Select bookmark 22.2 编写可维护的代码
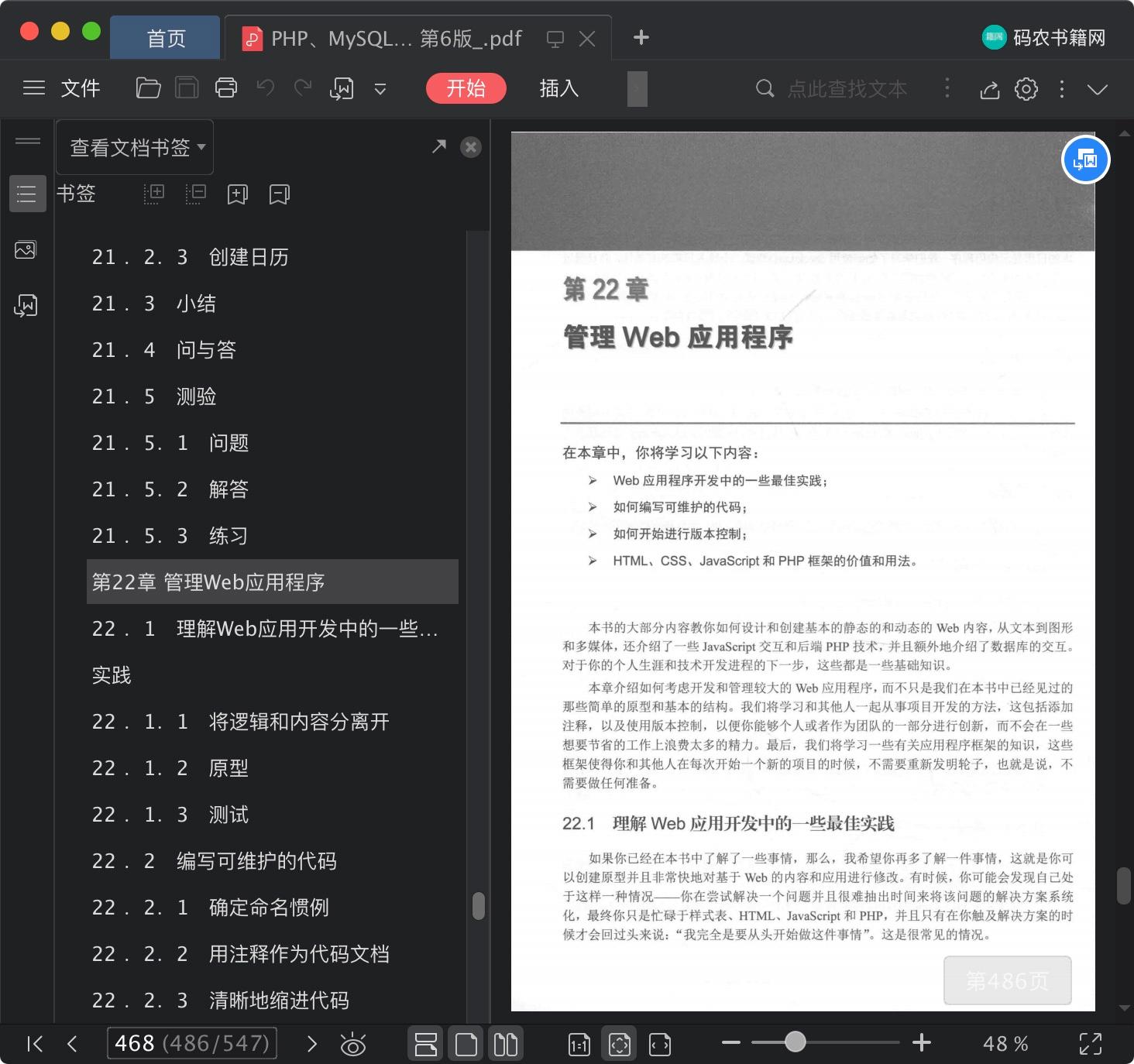This screenshot has height=1064, width=1134. pos(273,861)
